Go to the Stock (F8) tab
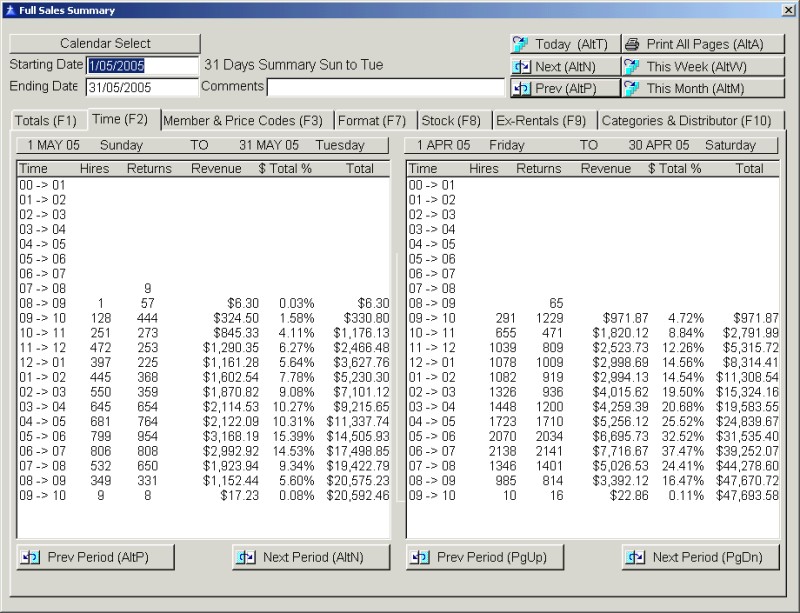Image resolution: width=800 pixels, height=613 pixels. 451,121
